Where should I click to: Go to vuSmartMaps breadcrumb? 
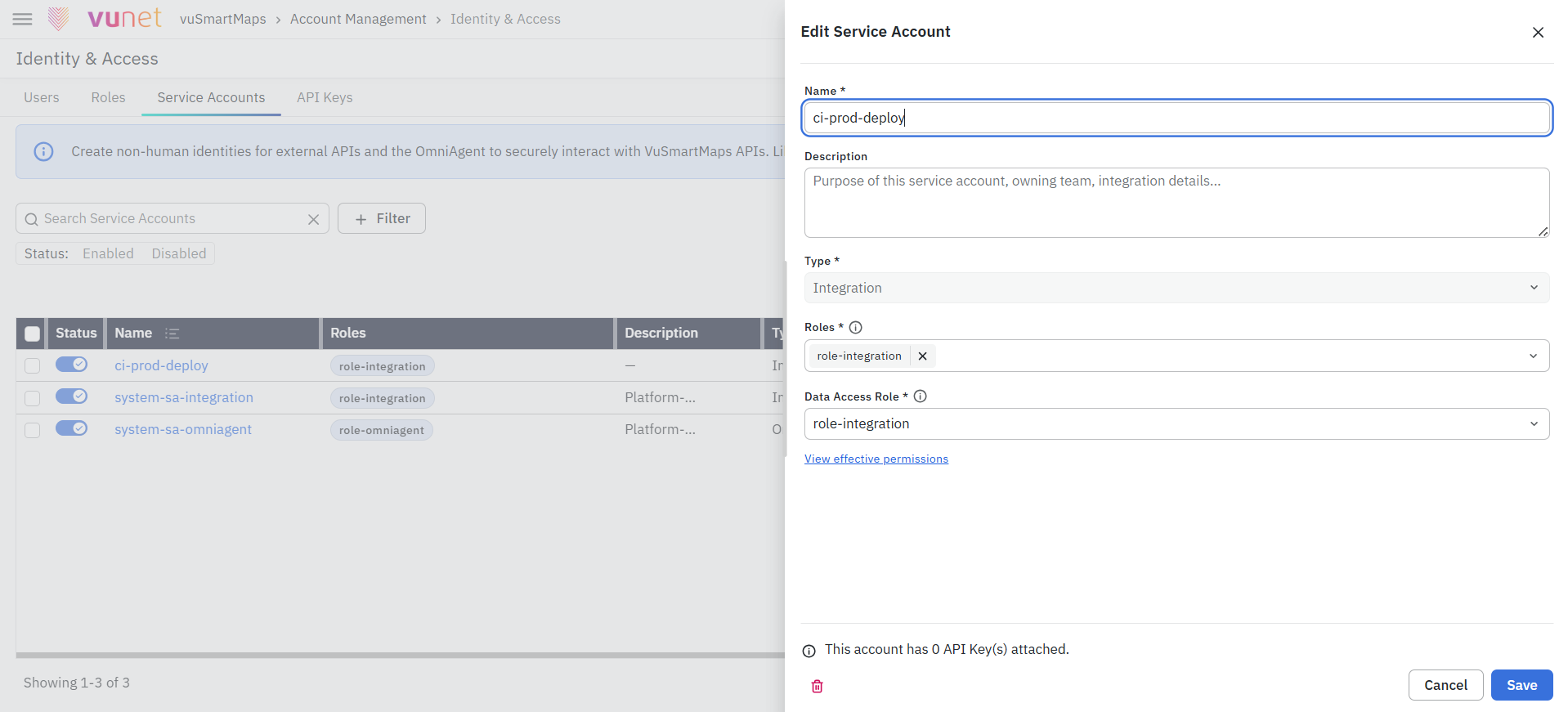pos(223,19)
